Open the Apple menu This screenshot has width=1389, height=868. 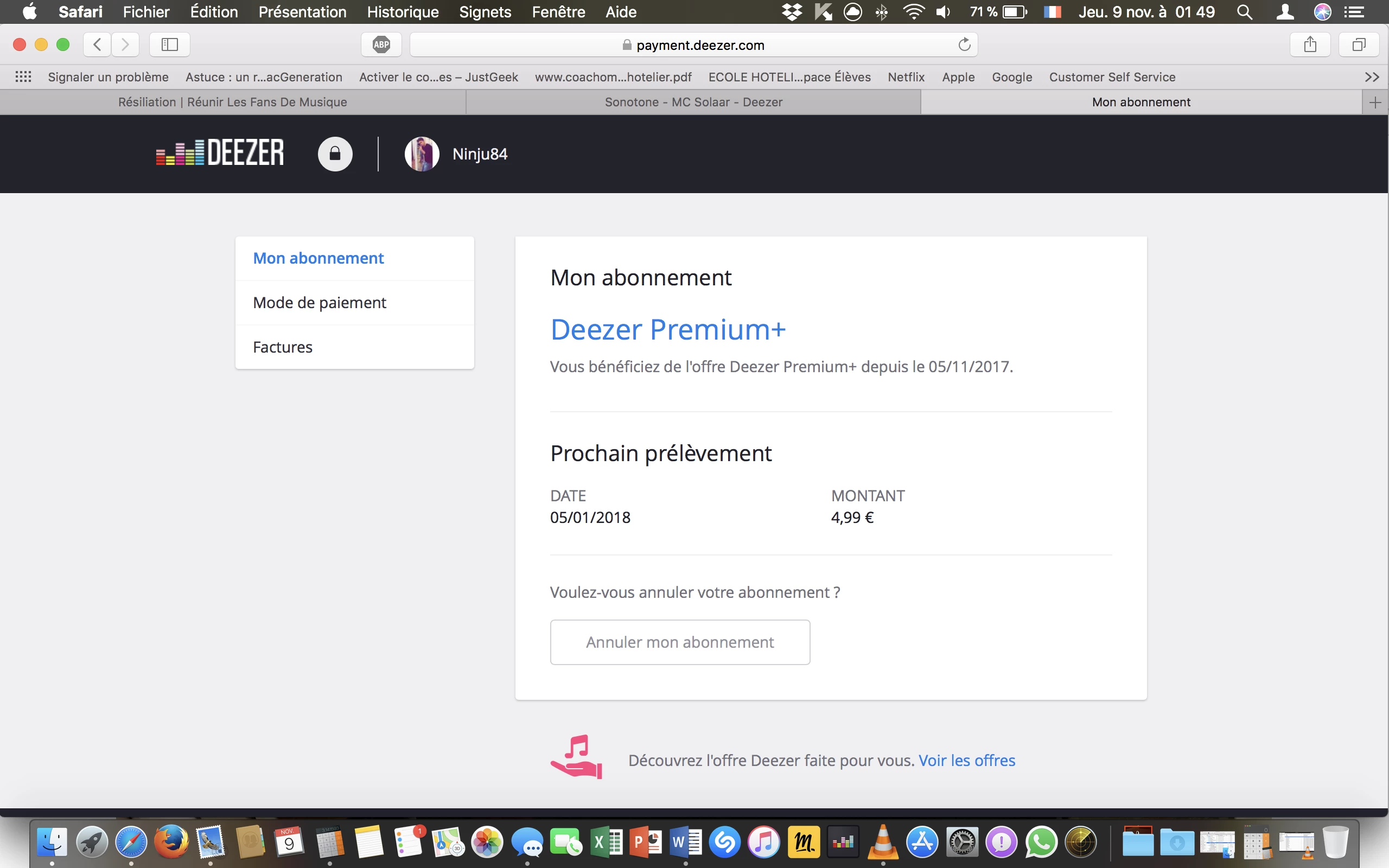(x=29, y=11)
